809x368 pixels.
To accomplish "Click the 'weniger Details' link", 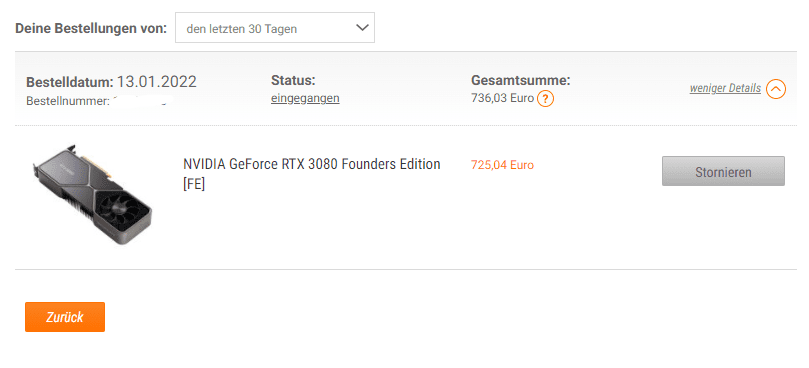I will (725, 88).
